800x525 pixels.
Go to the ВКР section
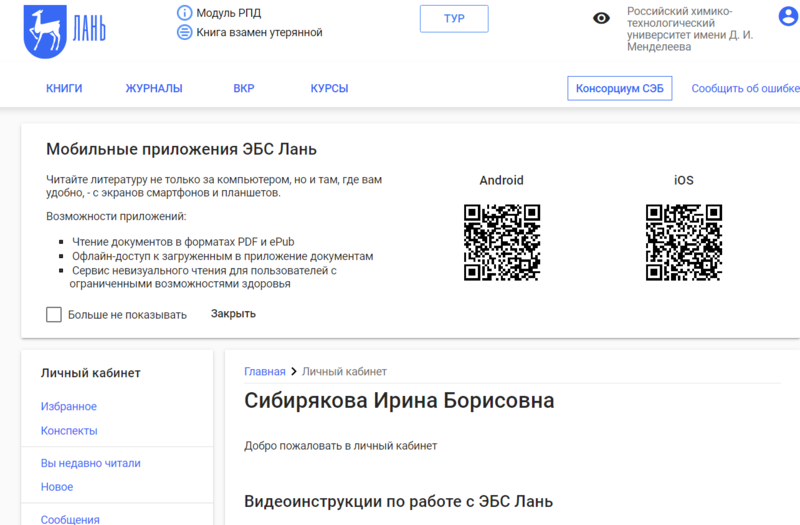pos(244,88)
